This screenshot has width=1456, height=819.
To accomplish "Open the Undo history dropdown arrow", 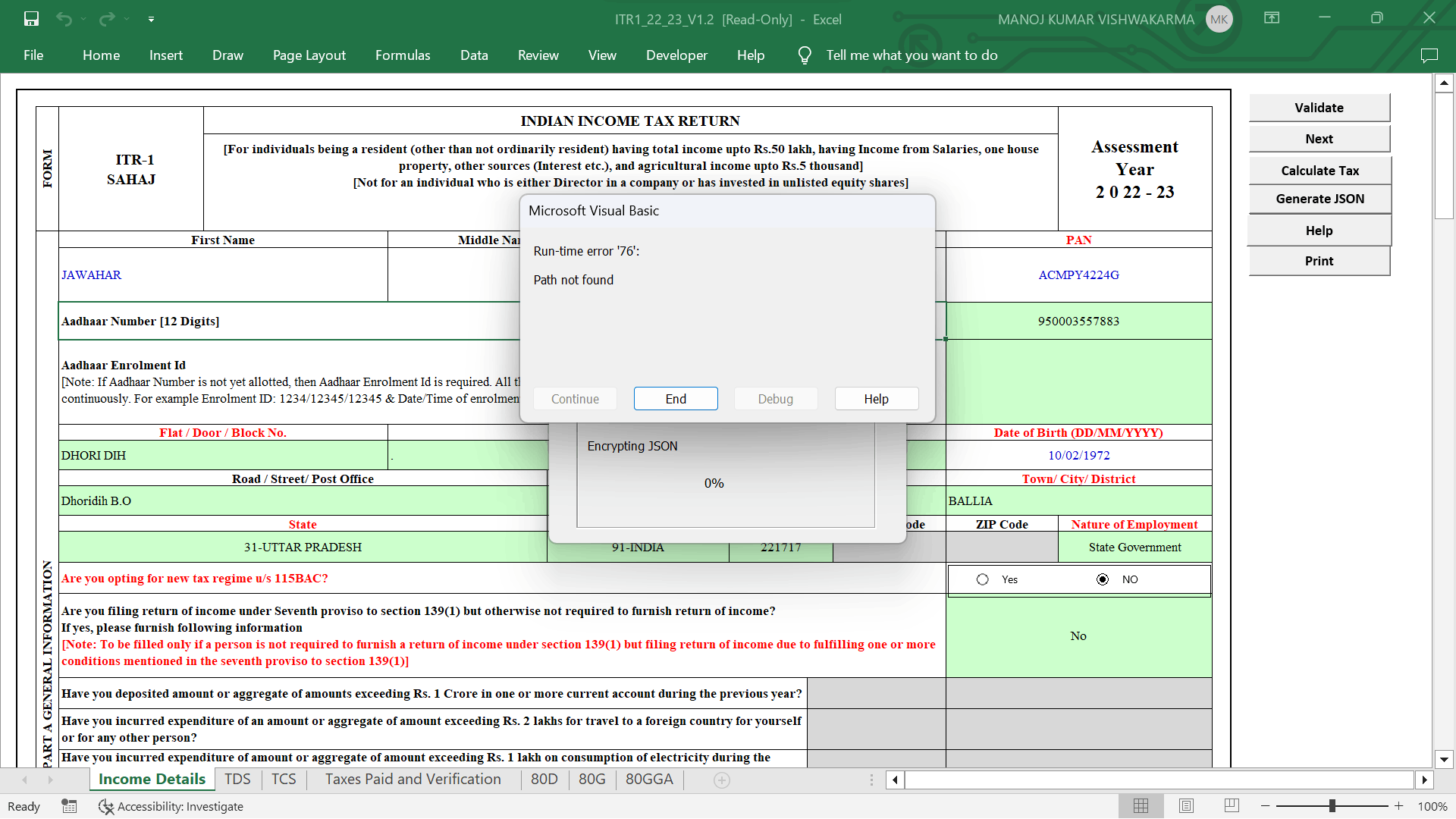I will click(x=83, y=19).
